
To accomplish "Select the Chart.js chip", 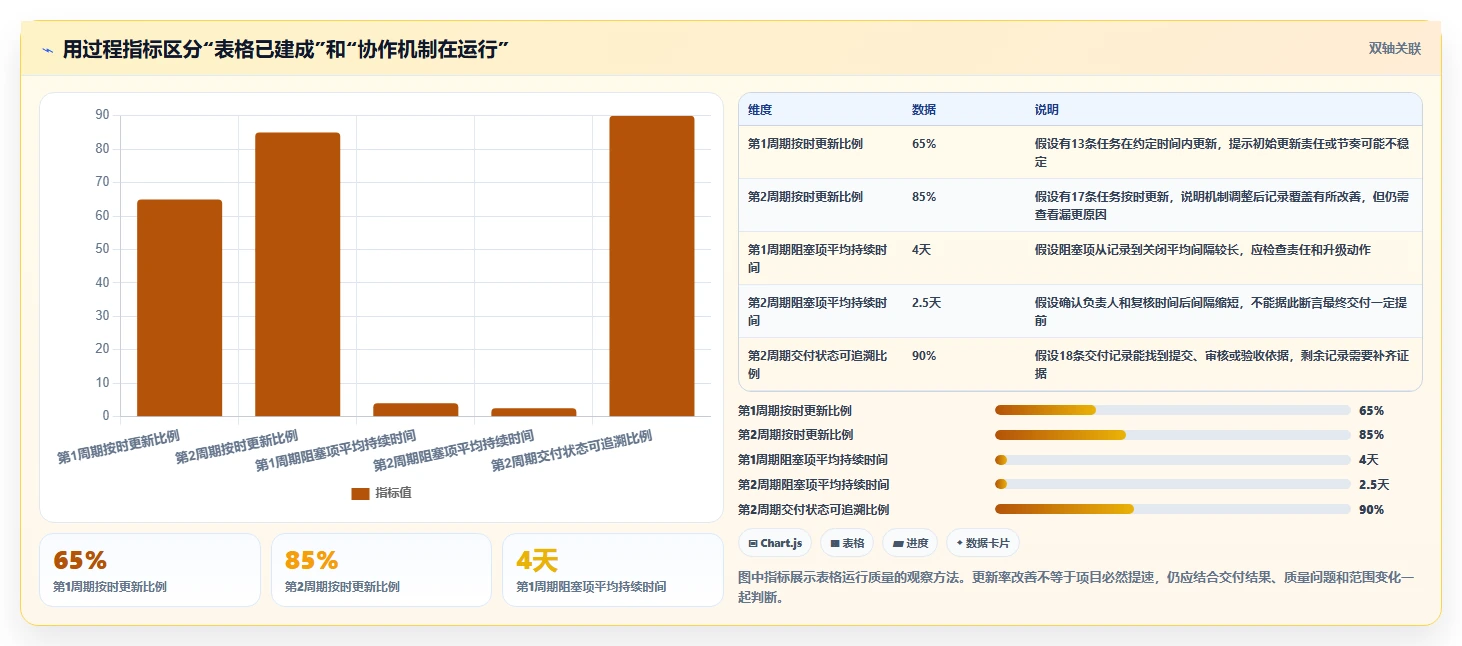I will pos(775,543).
